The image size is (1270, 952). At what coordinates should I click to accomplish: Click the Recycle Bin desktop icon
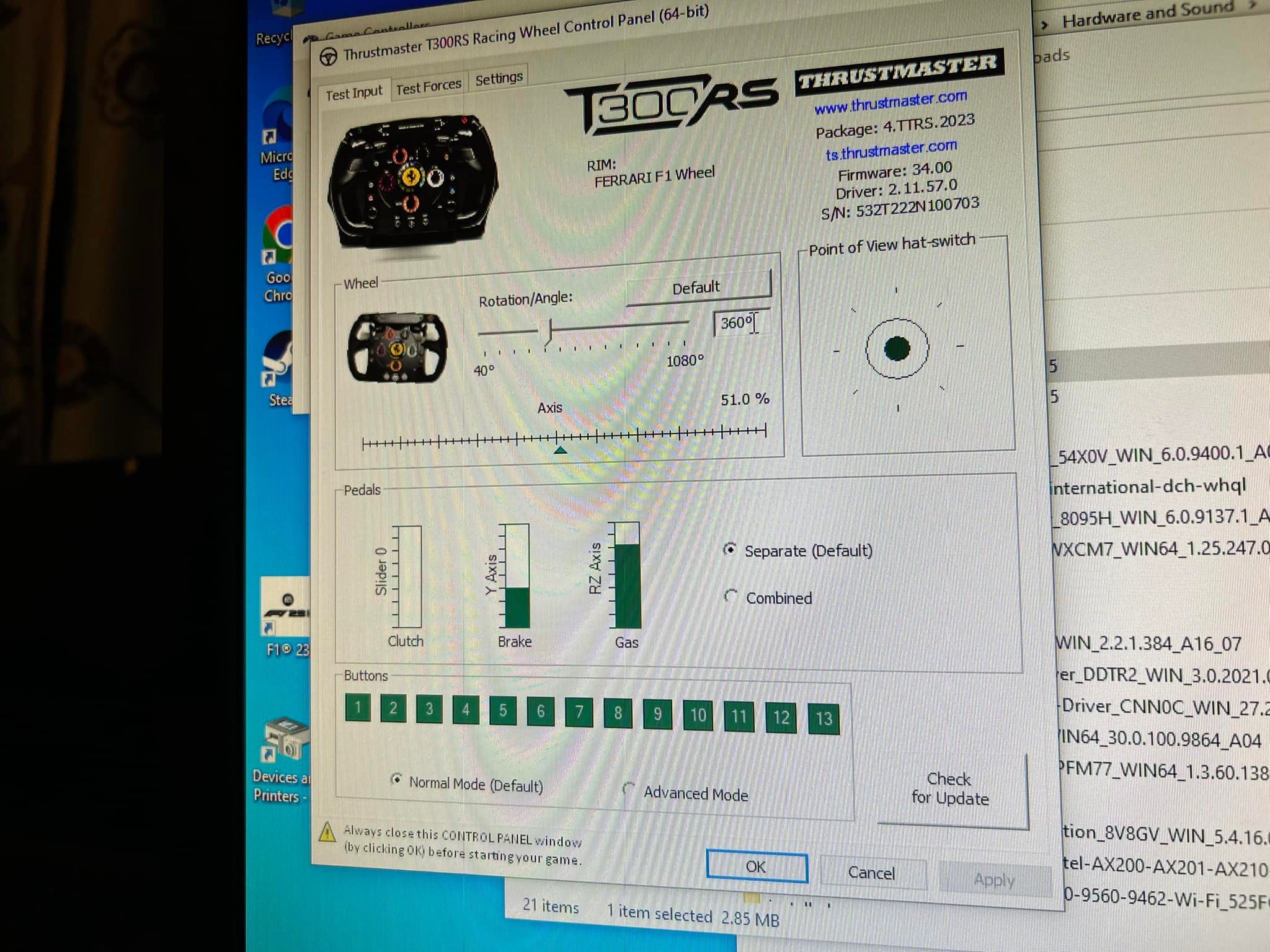pos(274,25)
